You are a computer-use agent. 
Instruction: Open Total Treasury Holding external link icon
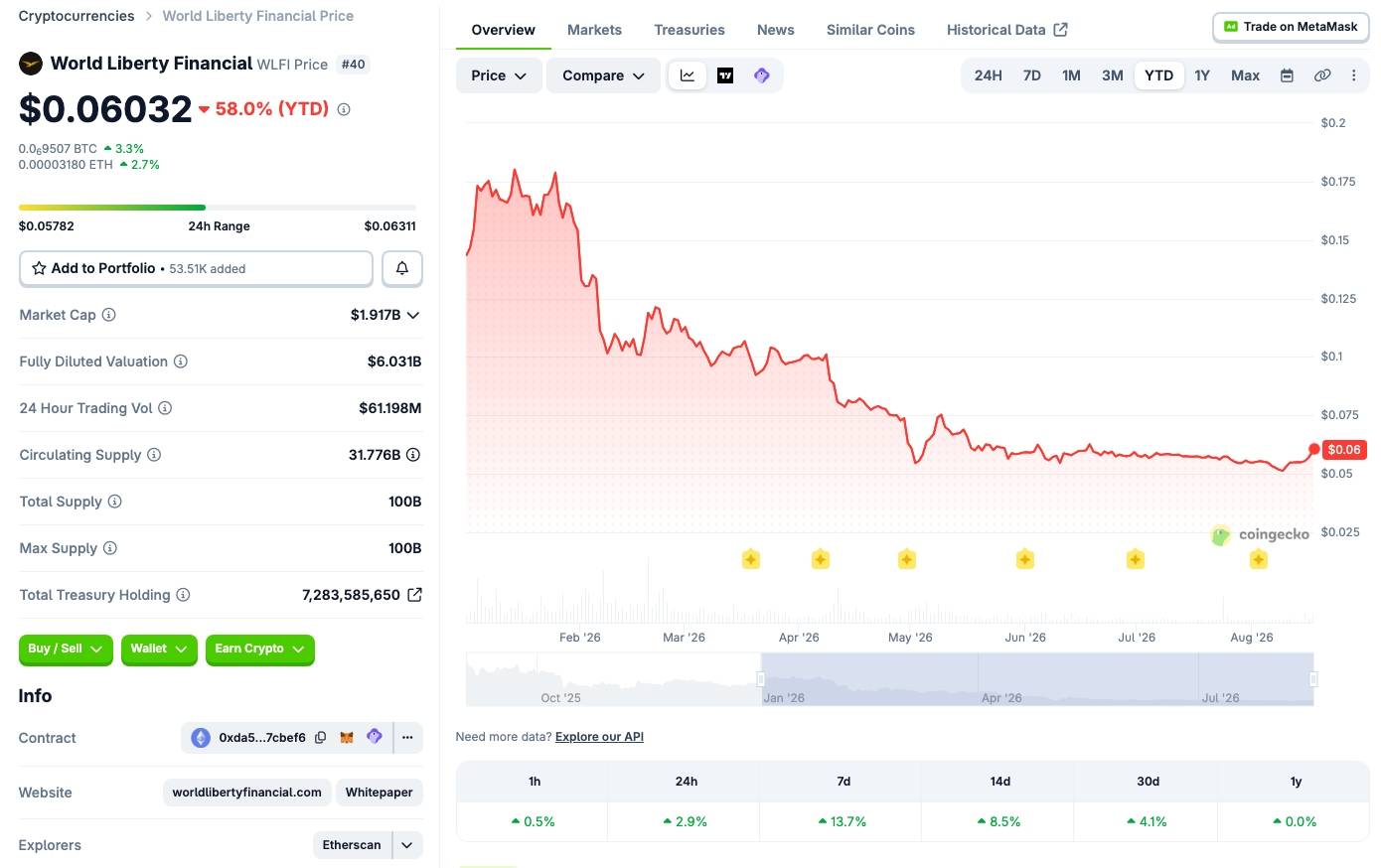(414, 595)
